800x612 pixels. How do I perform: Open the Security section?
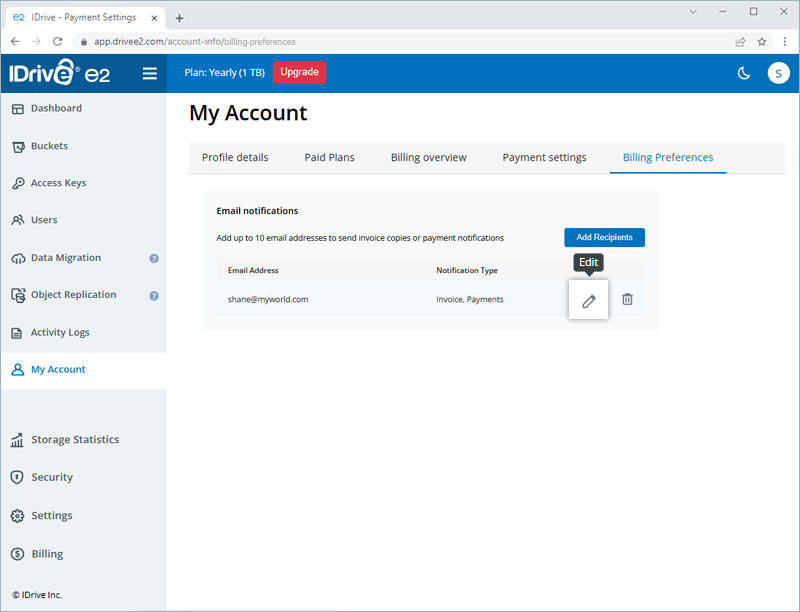[51, 478]
